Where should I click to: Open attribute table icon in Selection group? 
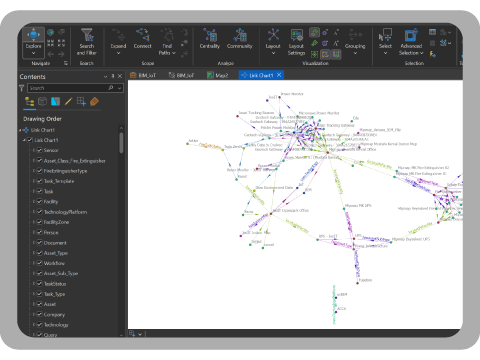[432, 32]
